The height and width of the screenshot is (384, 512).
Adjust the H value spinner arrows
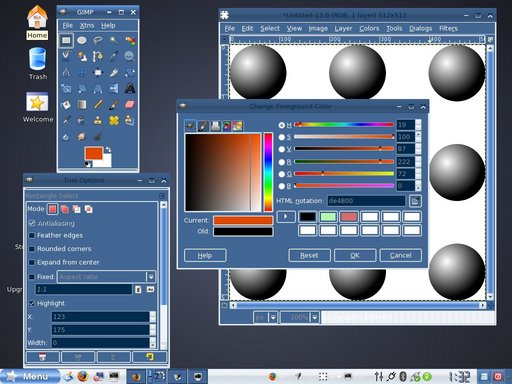click(418, 125)
